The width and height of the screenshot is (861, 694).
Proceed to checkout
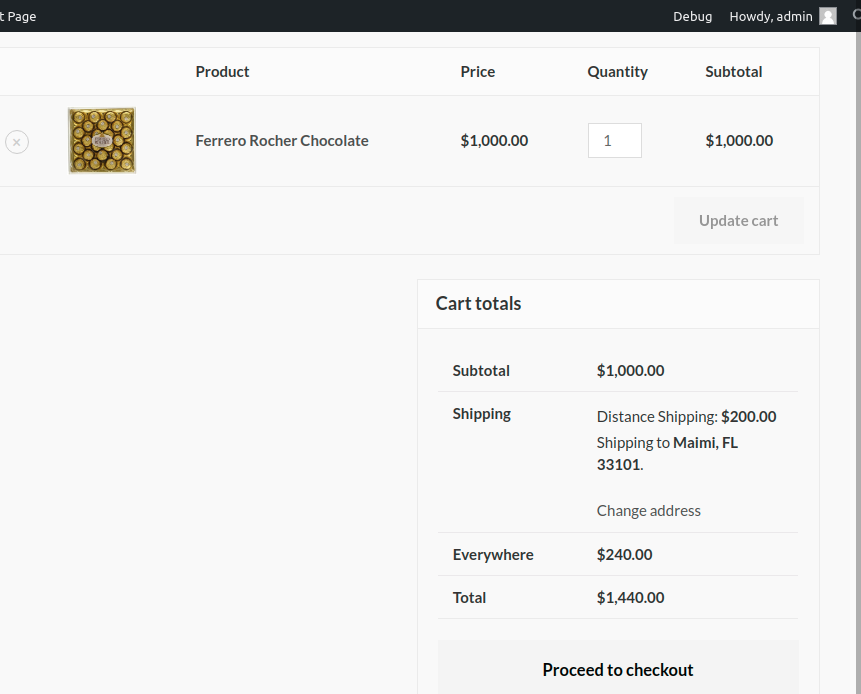618,670
